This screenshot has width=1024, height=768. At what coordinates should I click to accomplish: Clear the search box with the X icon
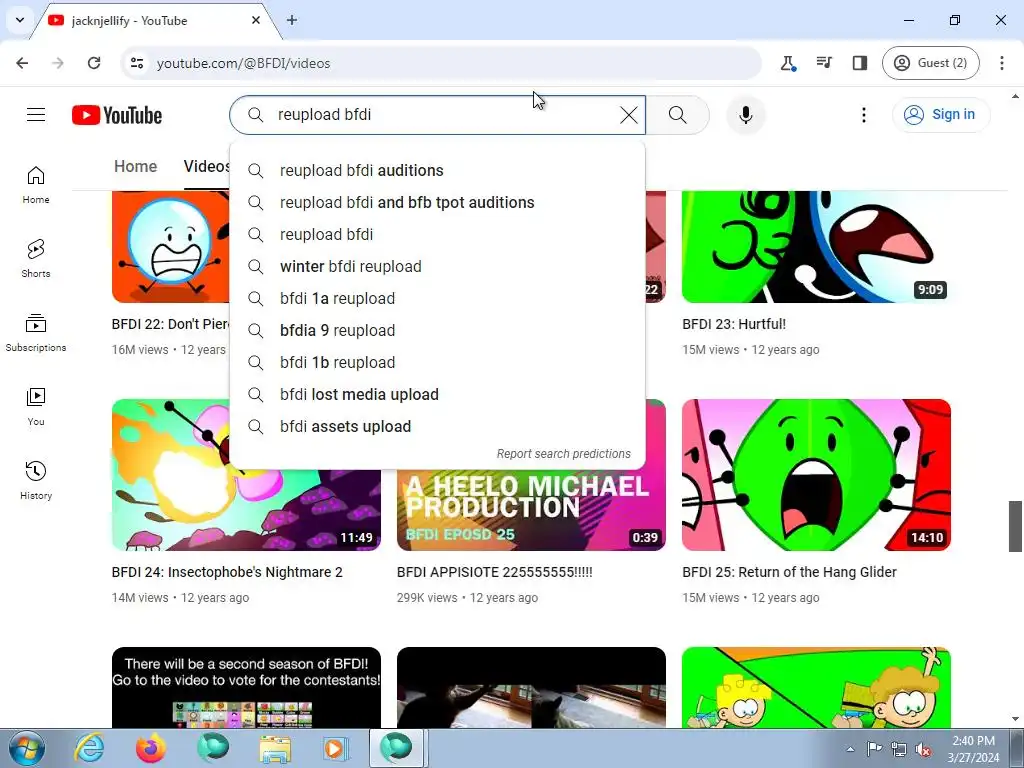[x=628, y=115]
